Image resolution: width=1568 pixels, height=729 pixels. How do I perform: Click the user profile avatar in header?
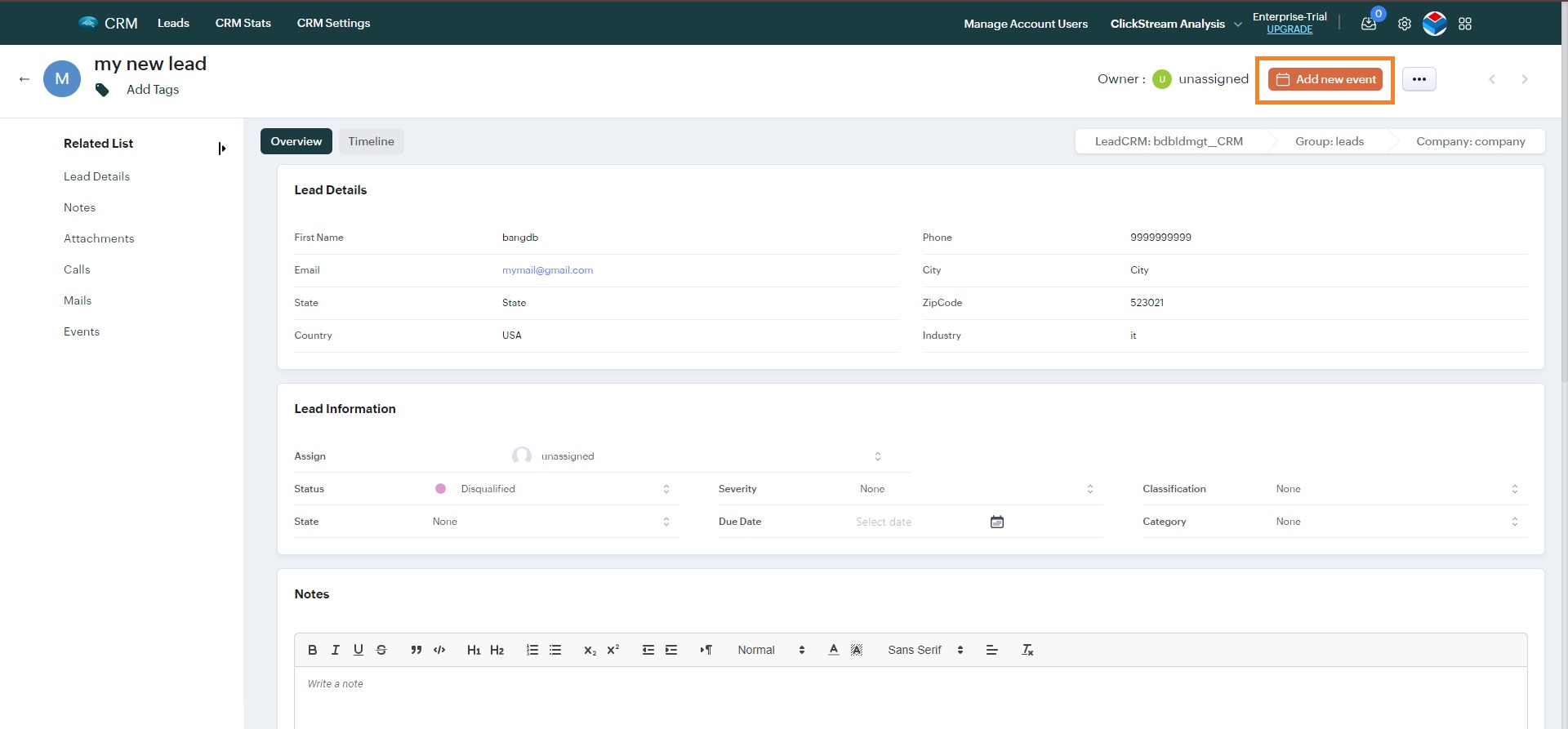1435,24
